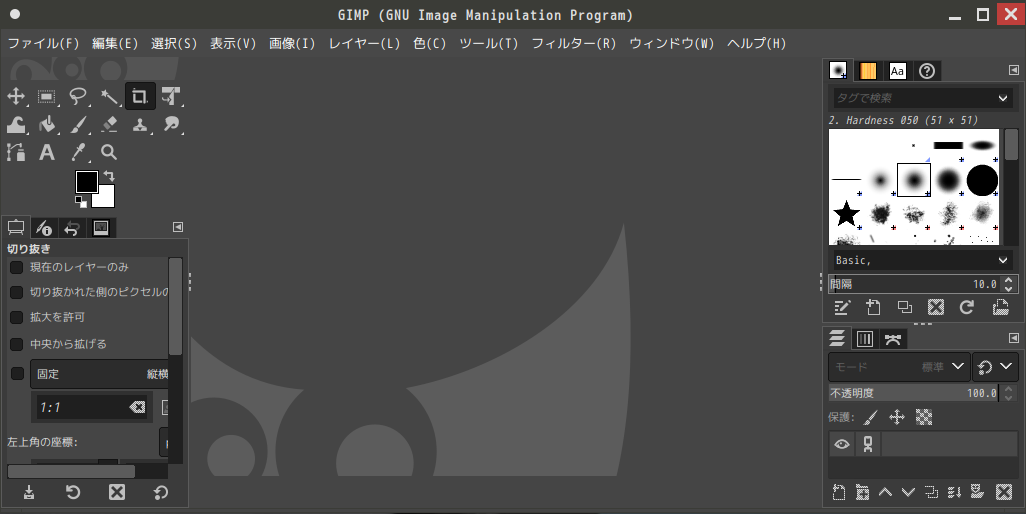Toggle lock position and size
This screenshot has width=1026, height=514.
pyautogui.click(x=897, y=417)
